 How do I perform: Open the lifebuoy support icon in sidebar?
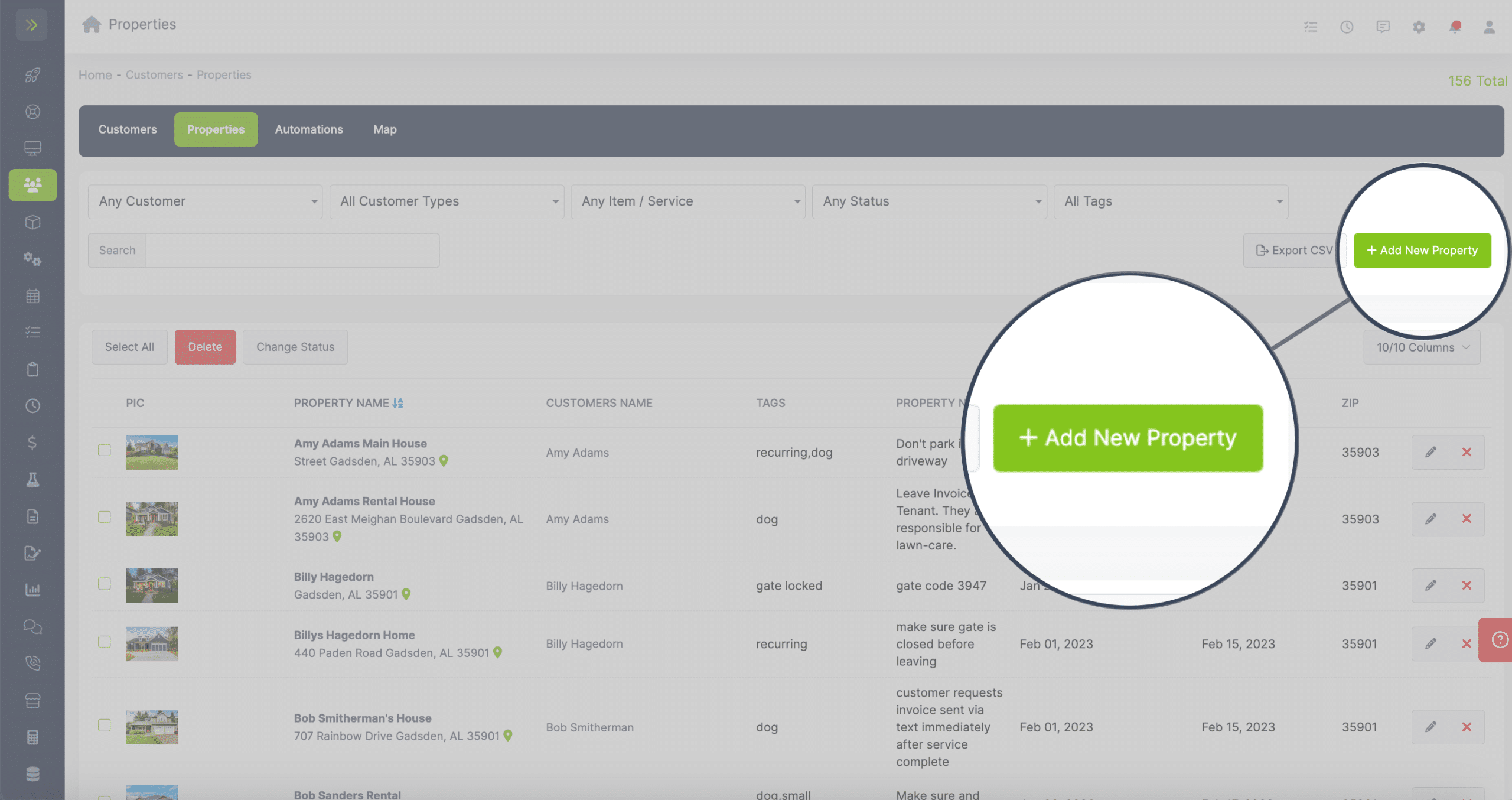pos(32,112)
